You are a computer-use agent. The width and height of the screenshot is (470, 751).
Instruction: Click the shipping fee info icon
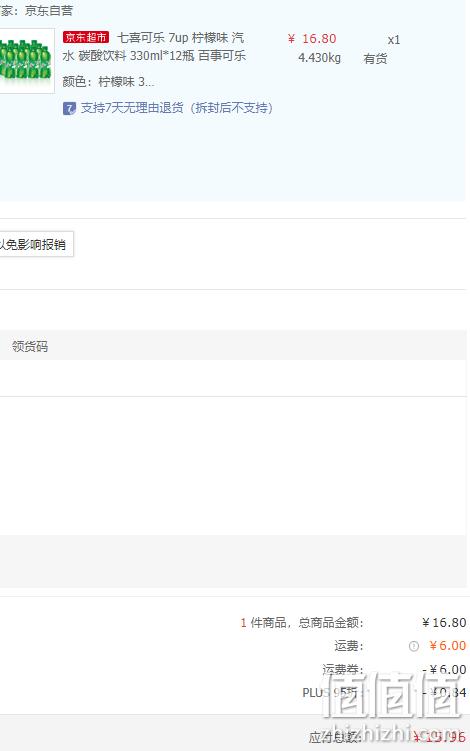pos(413,646)
